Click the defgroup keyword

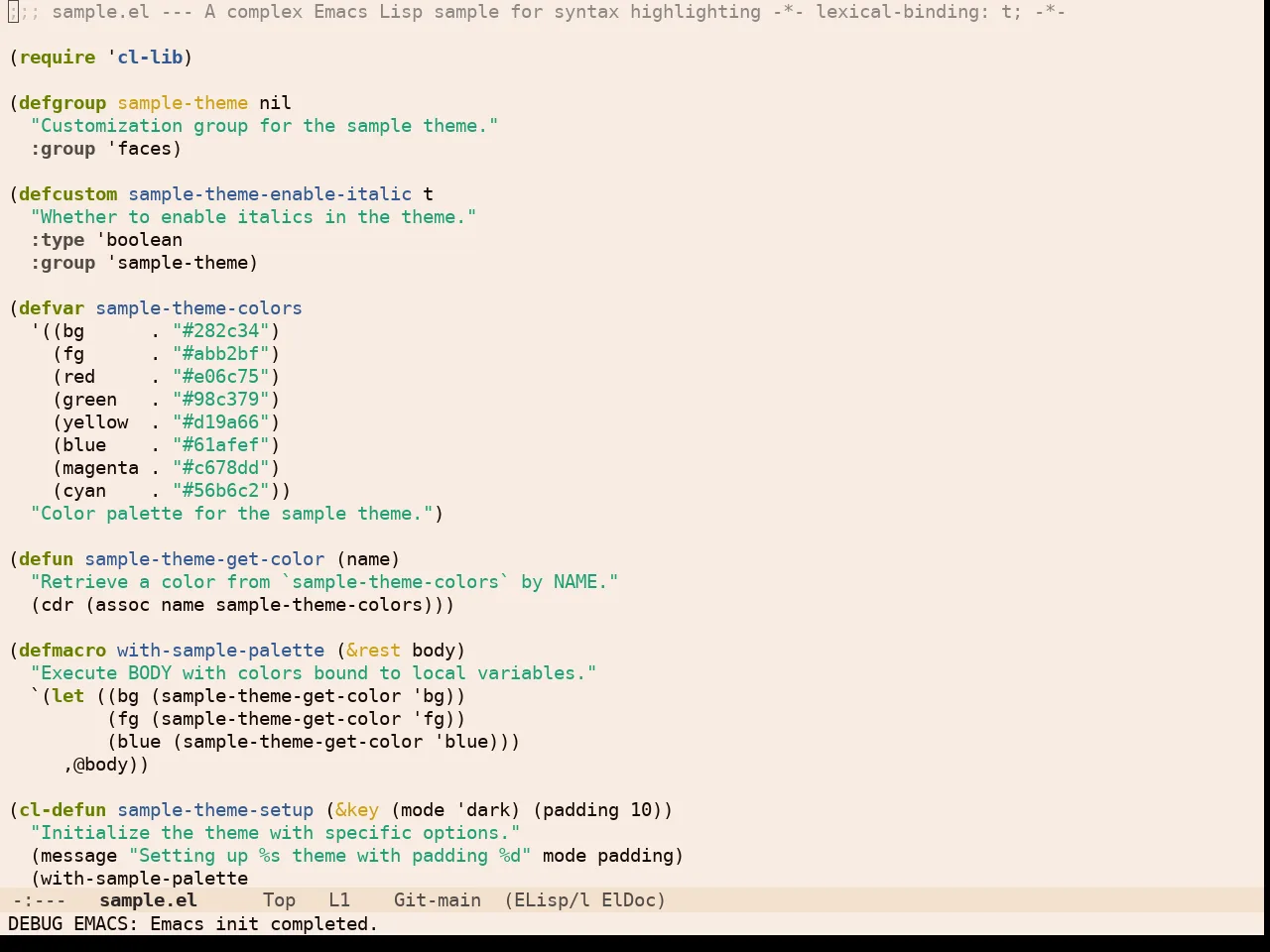pyautogui.click(x=63, y=103)
